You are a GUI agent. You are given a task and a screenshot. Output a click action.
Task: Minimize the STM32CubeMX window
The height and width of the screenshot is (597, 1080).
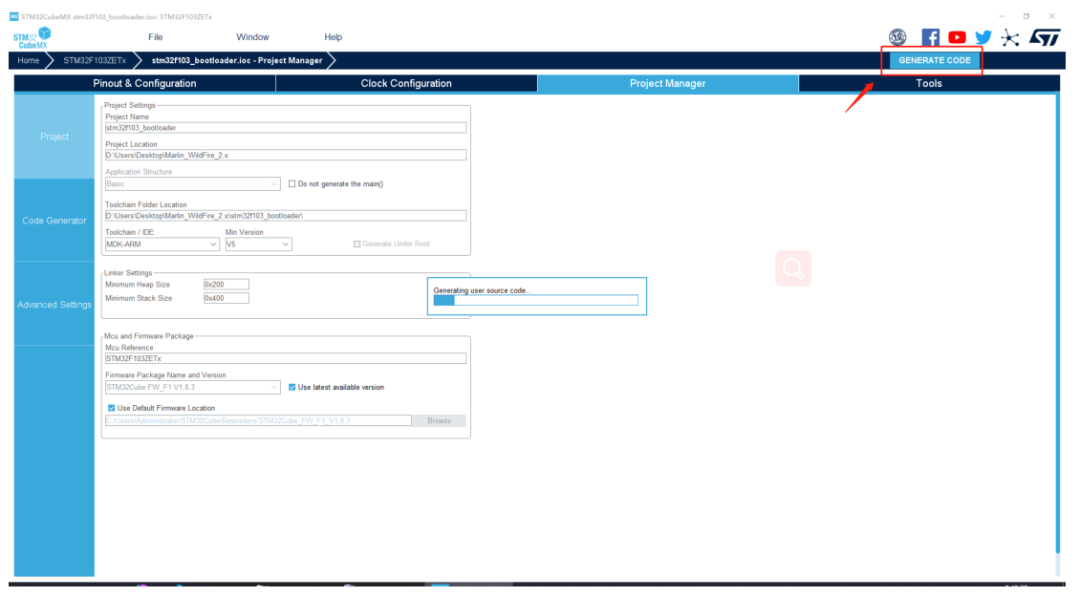pos(1001,16)
